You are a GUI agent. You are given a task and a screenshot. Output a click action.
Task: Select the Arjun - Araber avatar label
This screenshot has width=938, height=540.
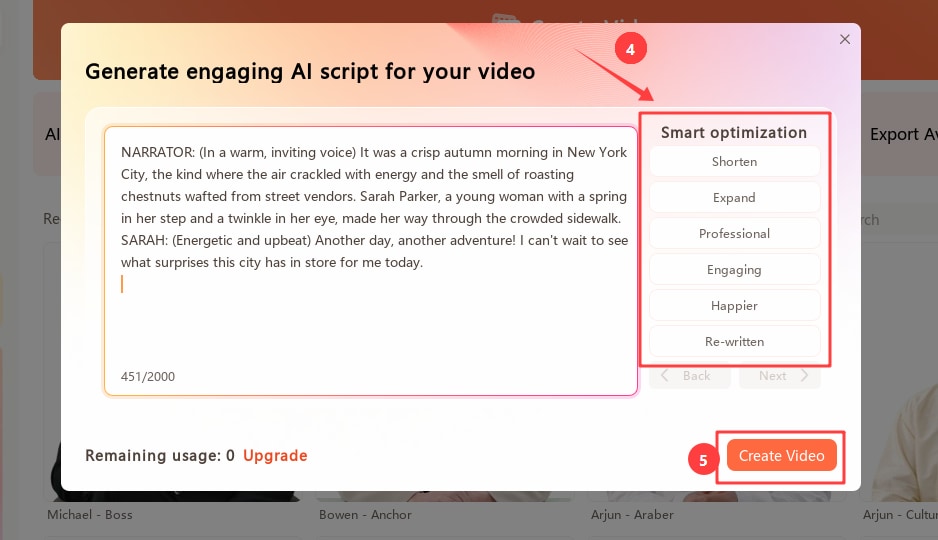point(632,515)
